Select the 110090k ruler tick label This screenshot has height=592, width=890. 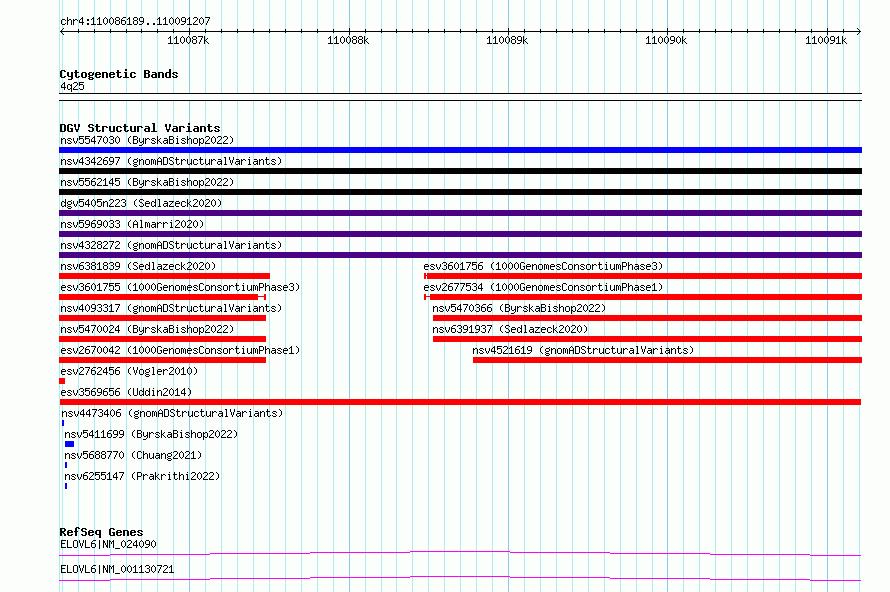(x=666, y=40)
